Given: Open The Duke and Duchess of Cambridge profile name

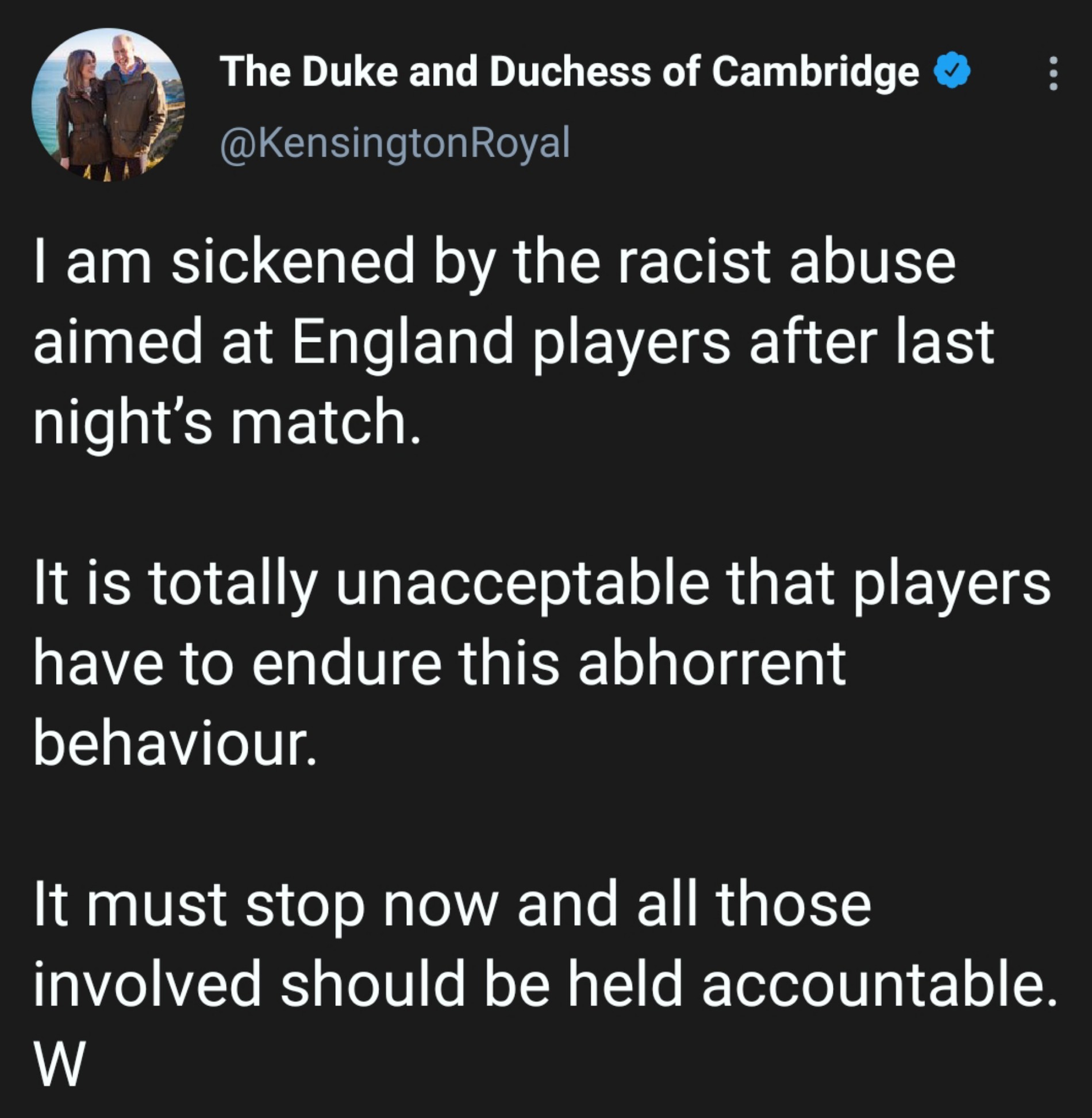Looking at the screenshot, I should (569, 72).
